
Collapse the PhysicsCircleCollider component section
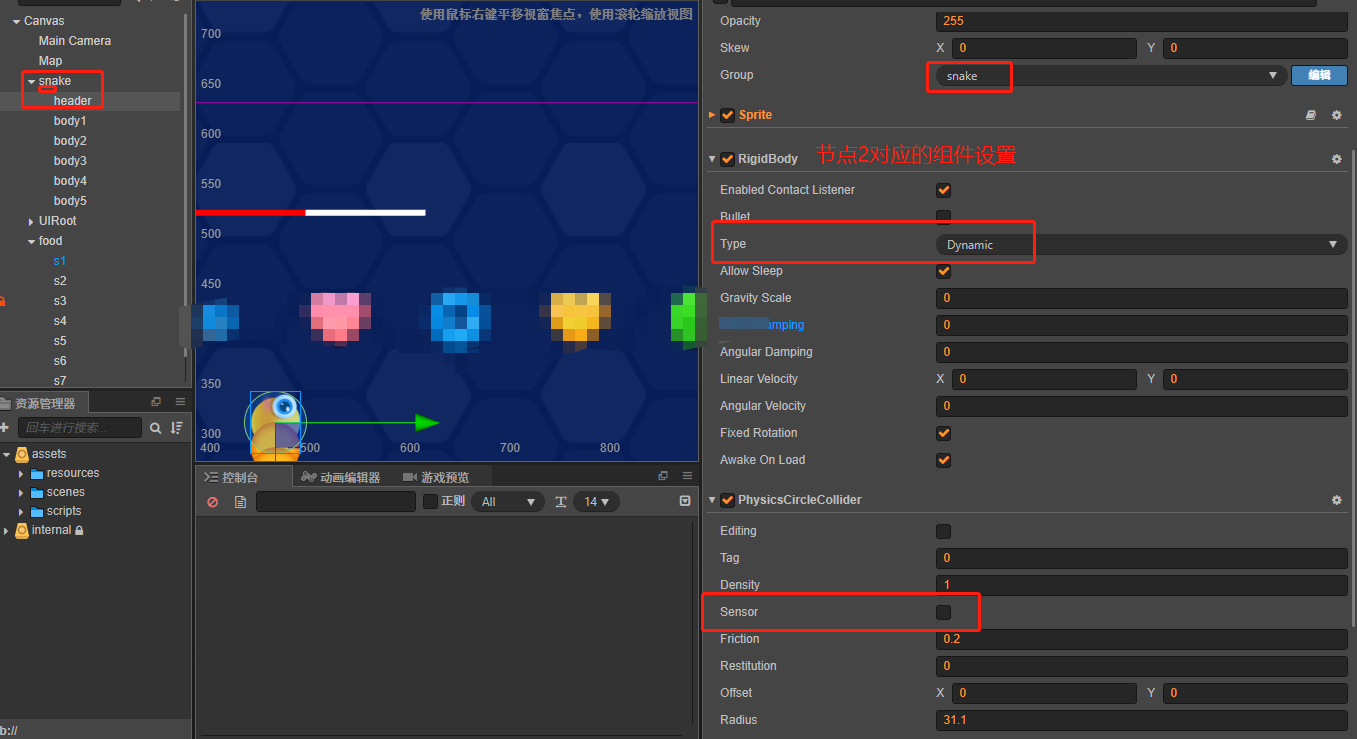[713, 500]
